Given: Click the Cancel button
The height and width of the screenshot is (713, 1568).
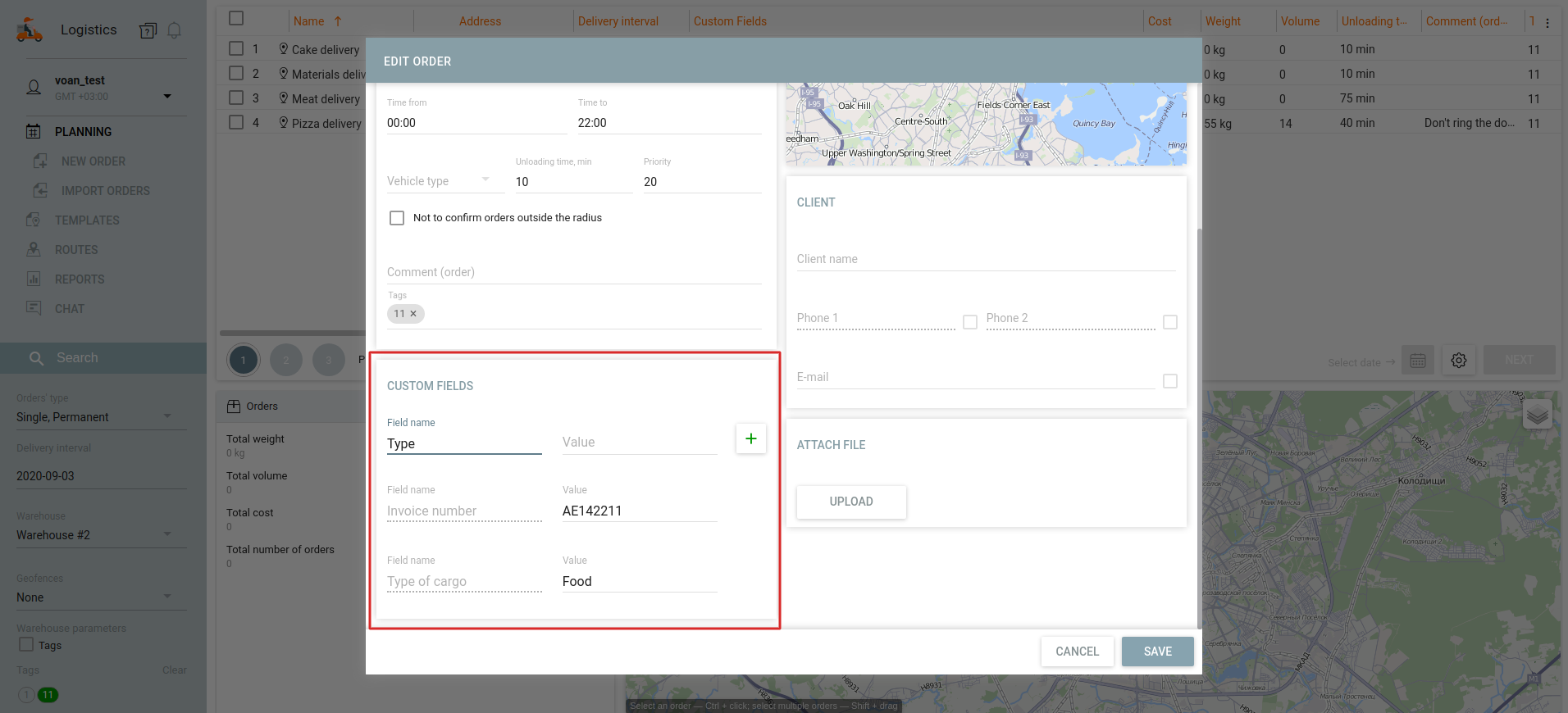Looking at the screenshot, I should click(1077, 652).
